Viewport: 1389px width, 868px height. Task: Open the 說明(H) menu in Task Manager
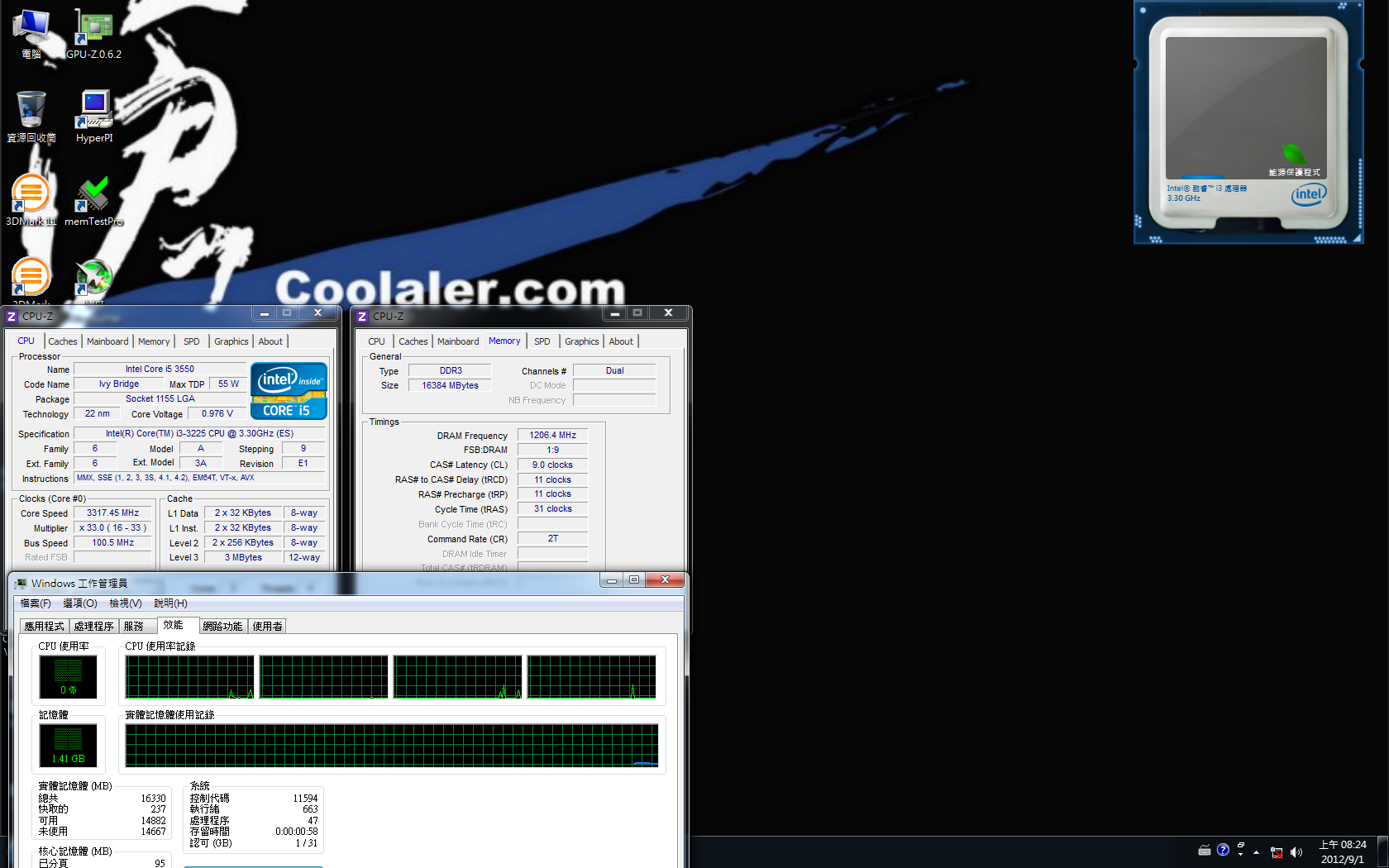point(171,603)
